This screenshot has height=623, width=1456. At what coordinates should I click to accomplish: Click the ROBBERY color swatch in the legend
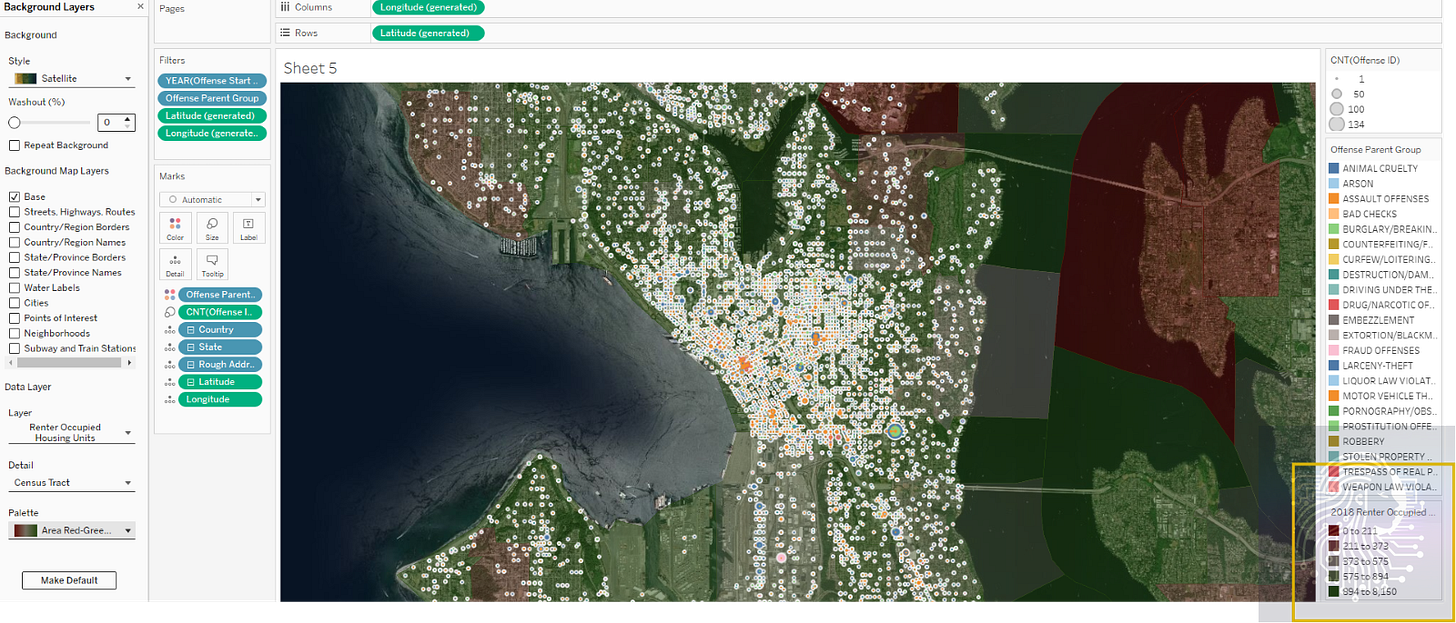tap(1336, 441)
